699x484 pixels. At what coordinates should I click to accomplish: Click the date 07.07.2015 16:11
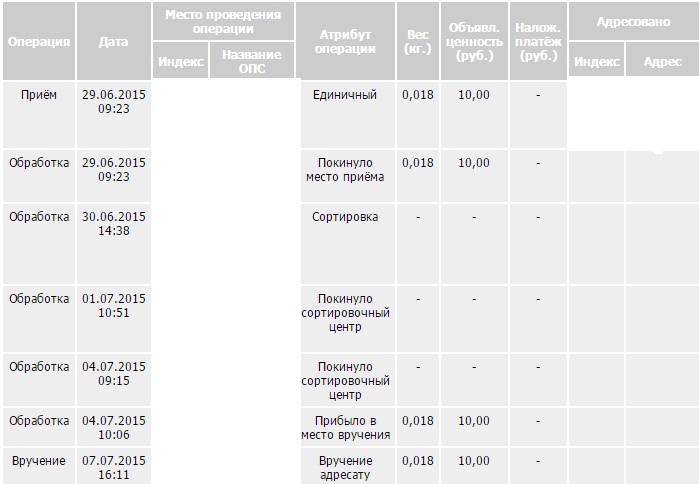[113, 467]
